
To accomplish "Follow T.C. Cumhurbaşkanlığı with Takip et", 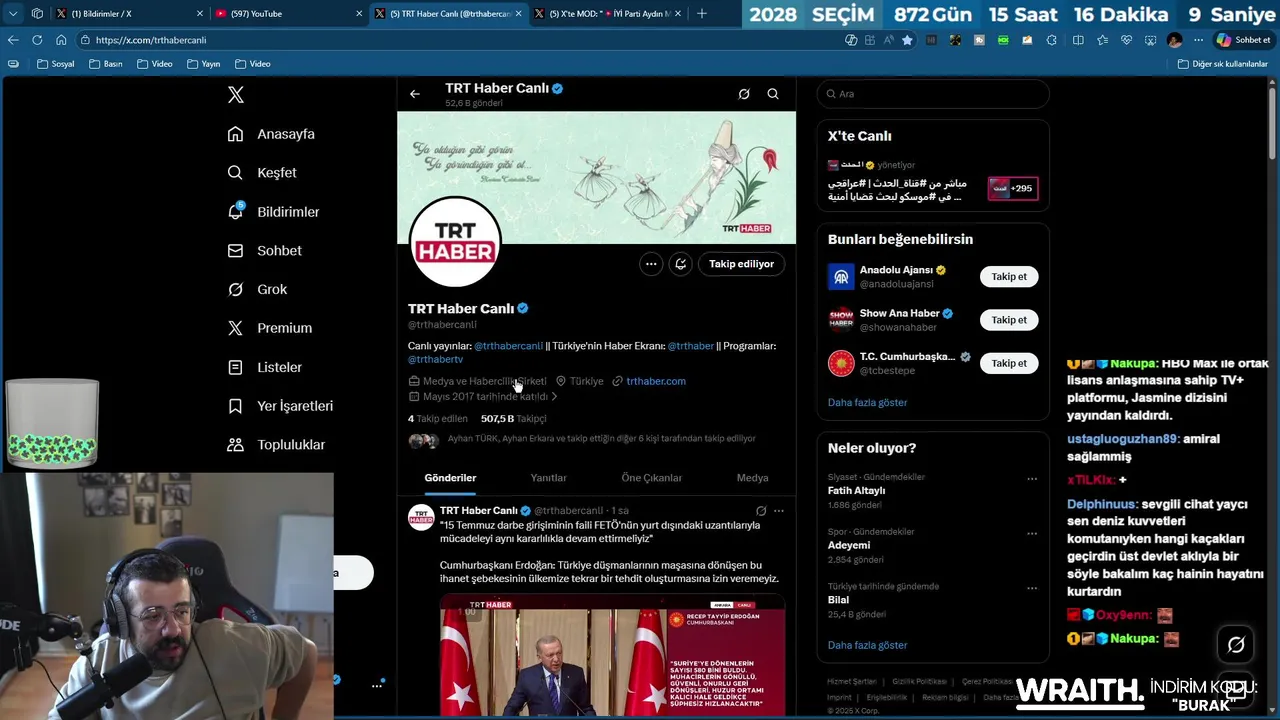I will coord(1009,364).
